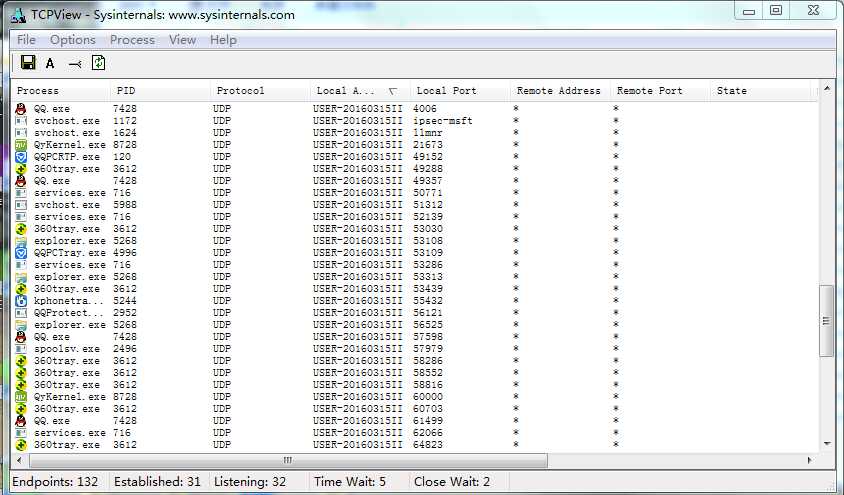The height and width of the screenshot is (495, 844).
Task: Click the QyKernel.exe icon at port 21673
Action: coord(20,145)
